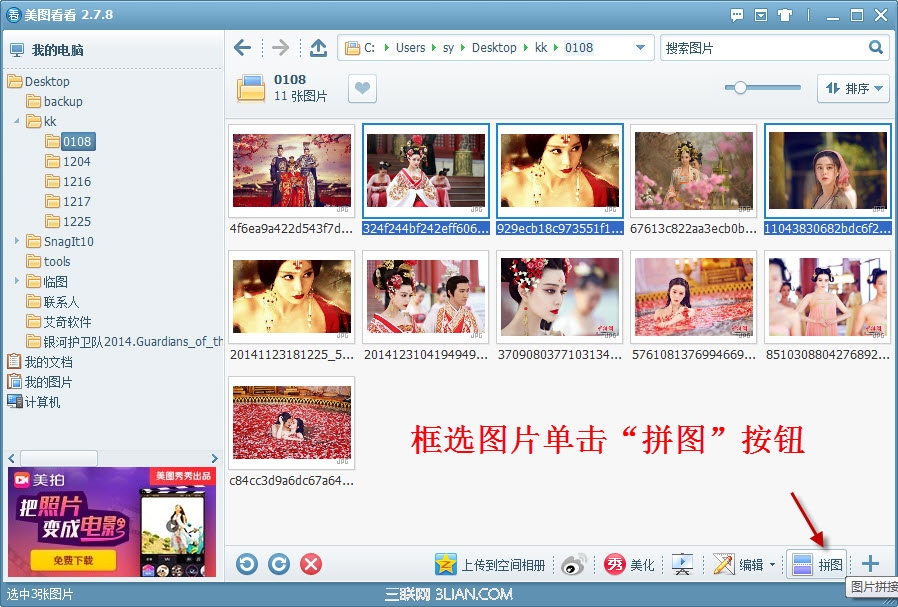This screenshot has height=607, width=898.
Task: Click the sidebar scroll-right arrow
Action: [x=215, y=458]
